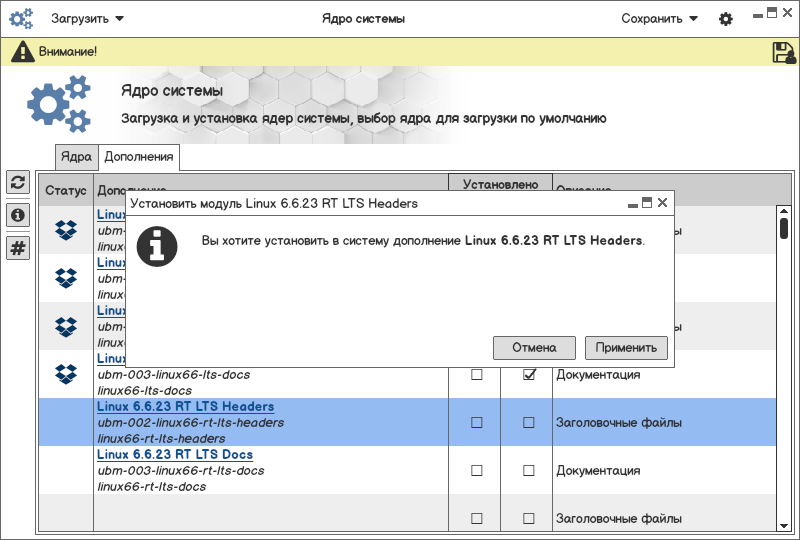Image resolution: width=800 pixels, height=540 pixels.
Task: Click the refresh list icon
Action: 18,182
